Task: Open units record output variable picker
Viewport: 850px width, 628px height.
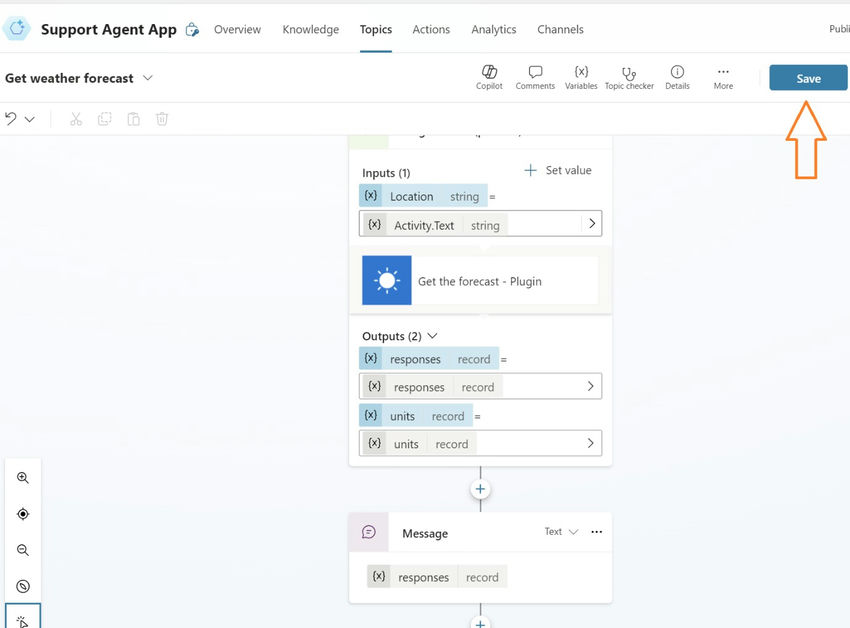Action: (590, 443)
